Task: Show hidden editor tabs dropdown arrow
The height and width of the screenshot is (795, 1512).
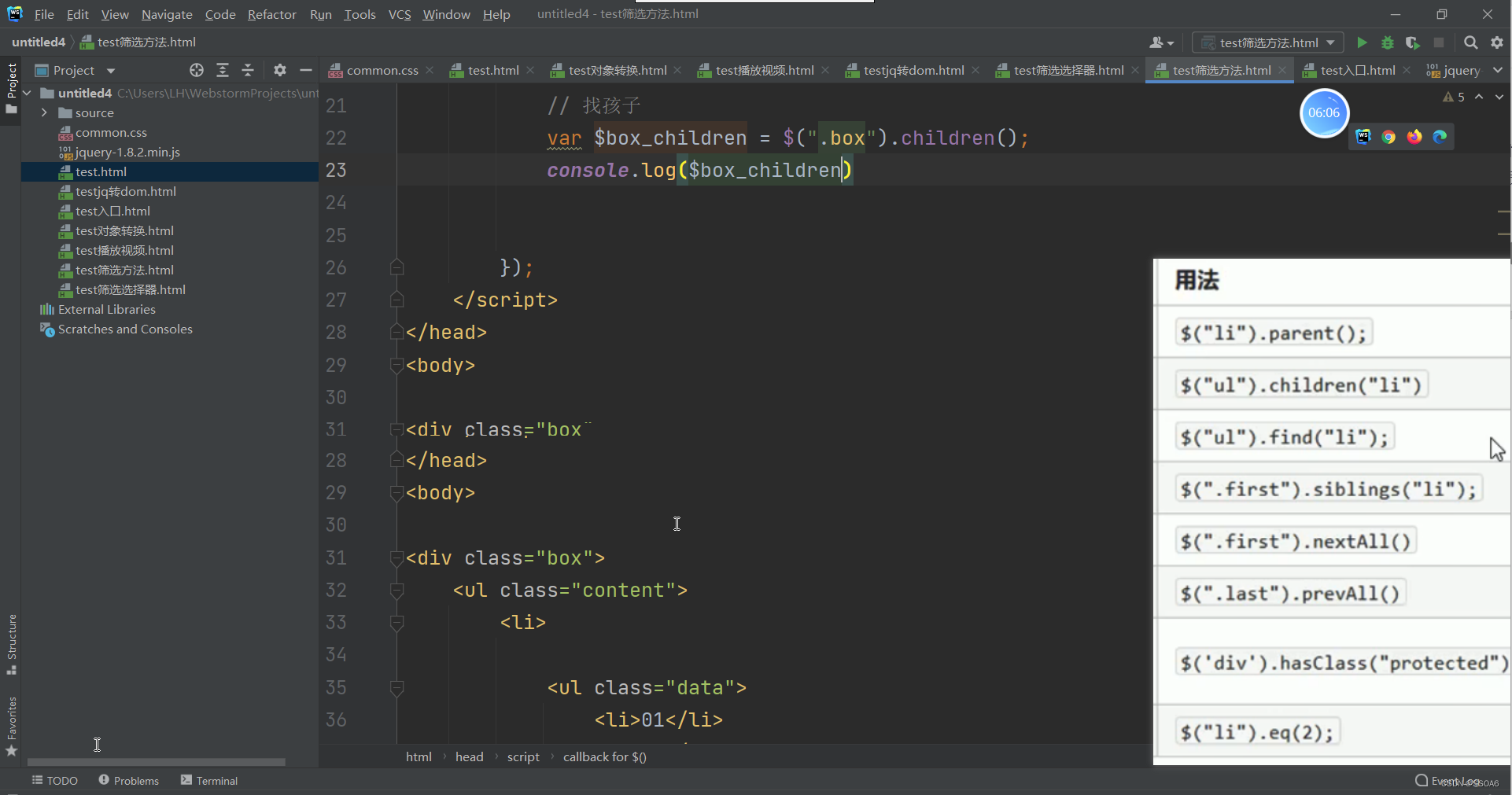Action: pos(1498,70)
